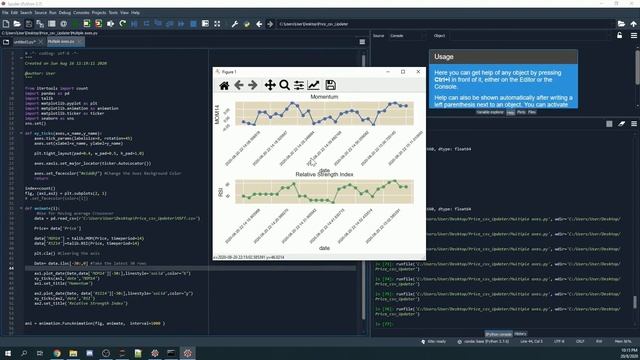Open Preferences with the wrench icon
This screenshot has width=640, height=360.
click(x=235, y=24)
